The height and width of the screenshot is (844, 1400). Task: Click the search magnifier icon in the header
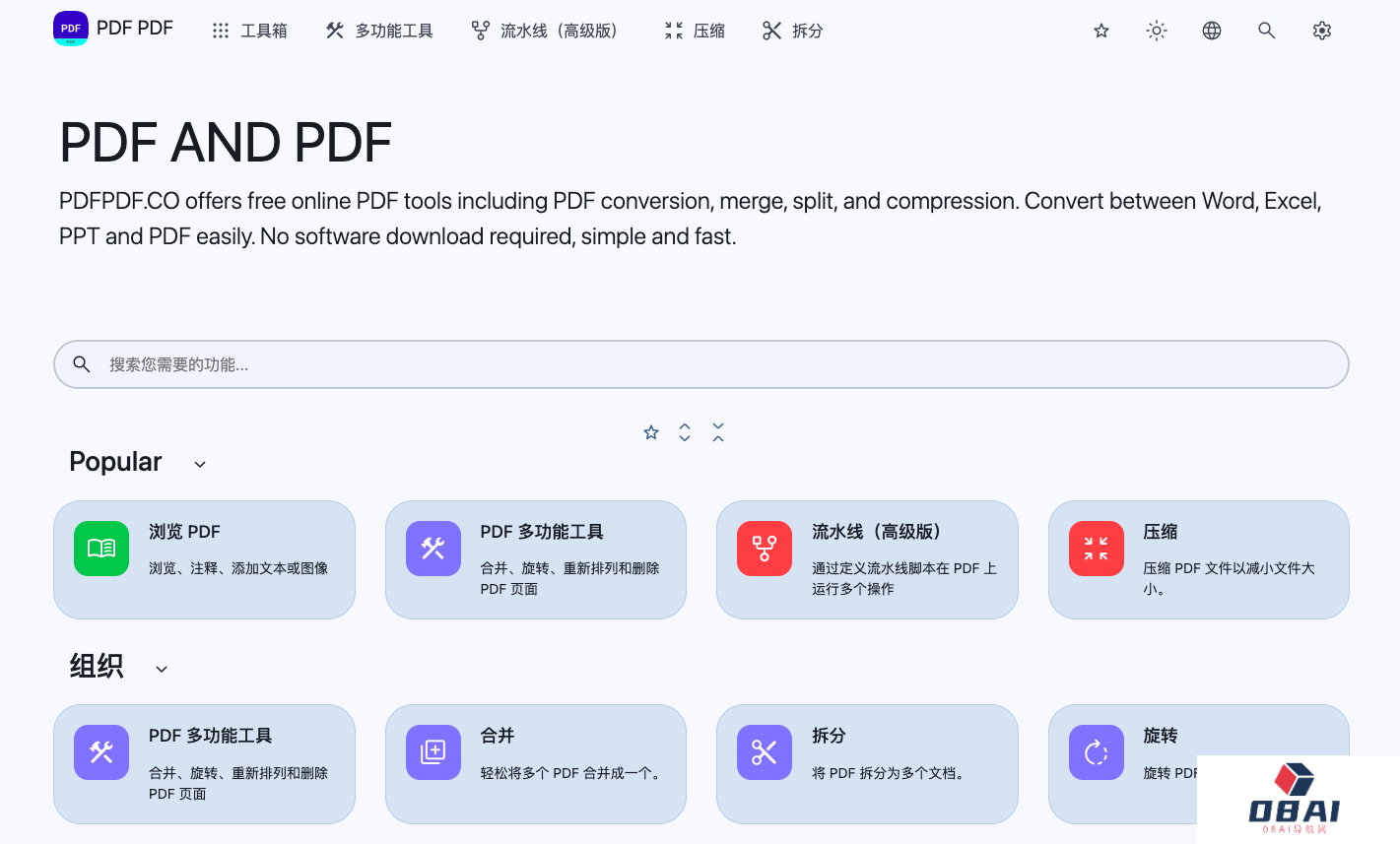(1266, 31)
